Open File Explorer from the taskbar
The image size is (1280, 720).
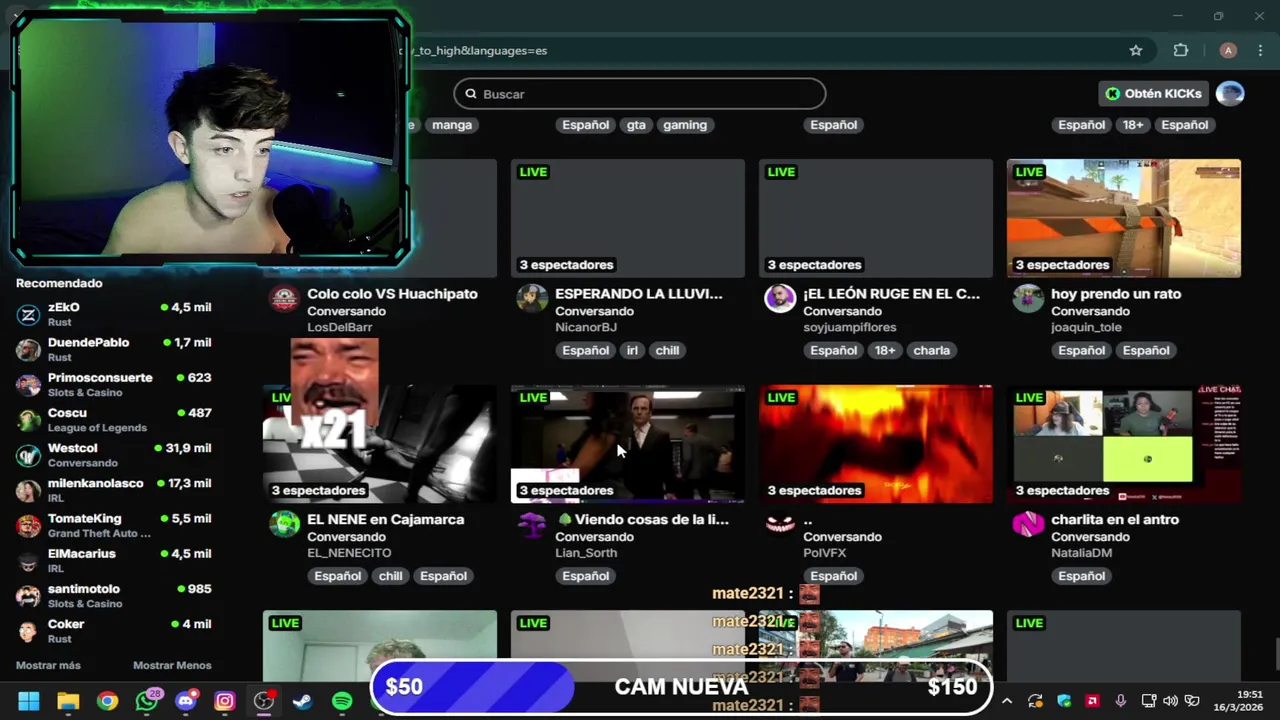(68, 701)
